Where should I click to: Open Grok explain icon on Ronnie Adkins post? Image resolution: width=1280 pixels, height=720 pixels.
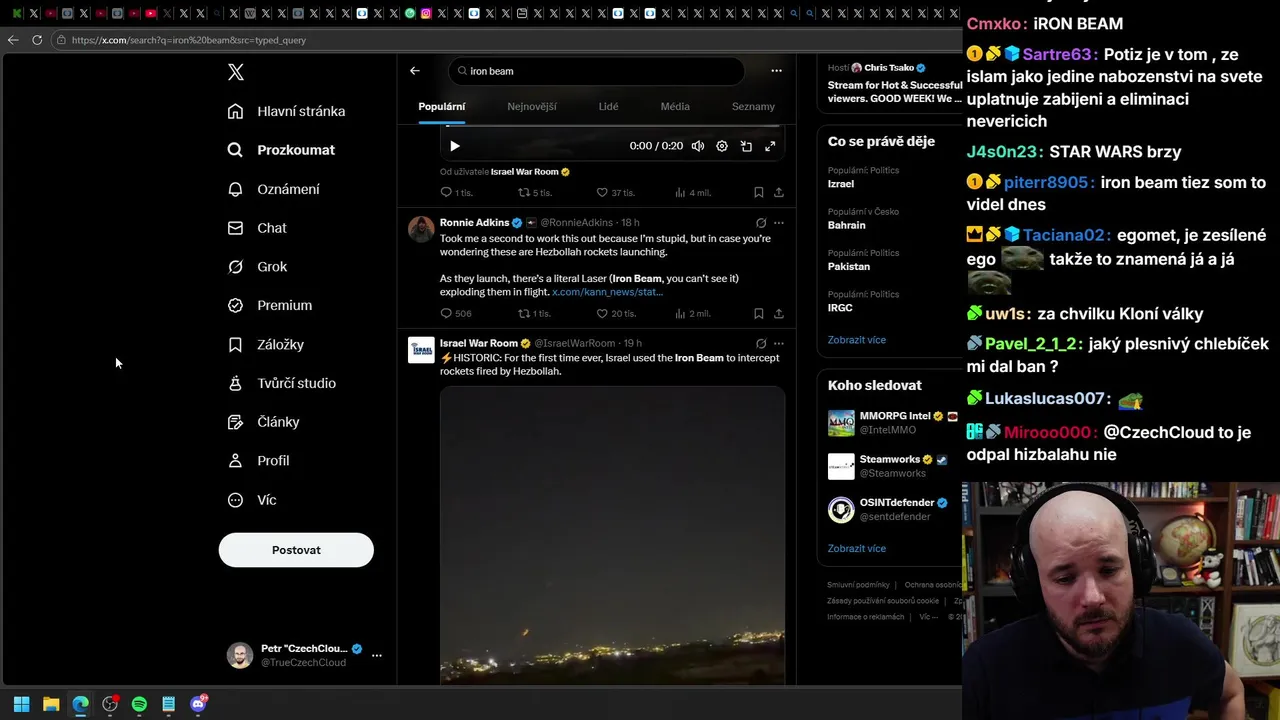761,223
